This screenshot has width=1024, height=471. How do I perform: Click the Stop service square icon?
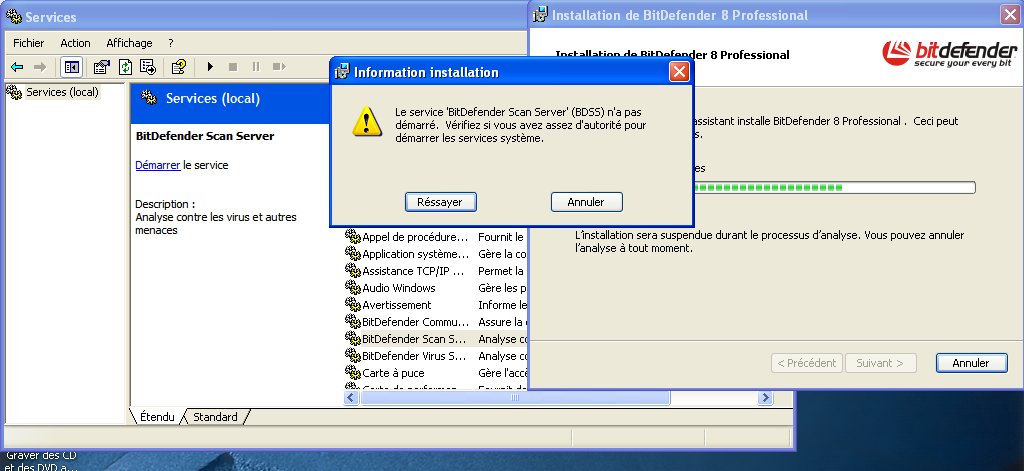click(232, 67)
